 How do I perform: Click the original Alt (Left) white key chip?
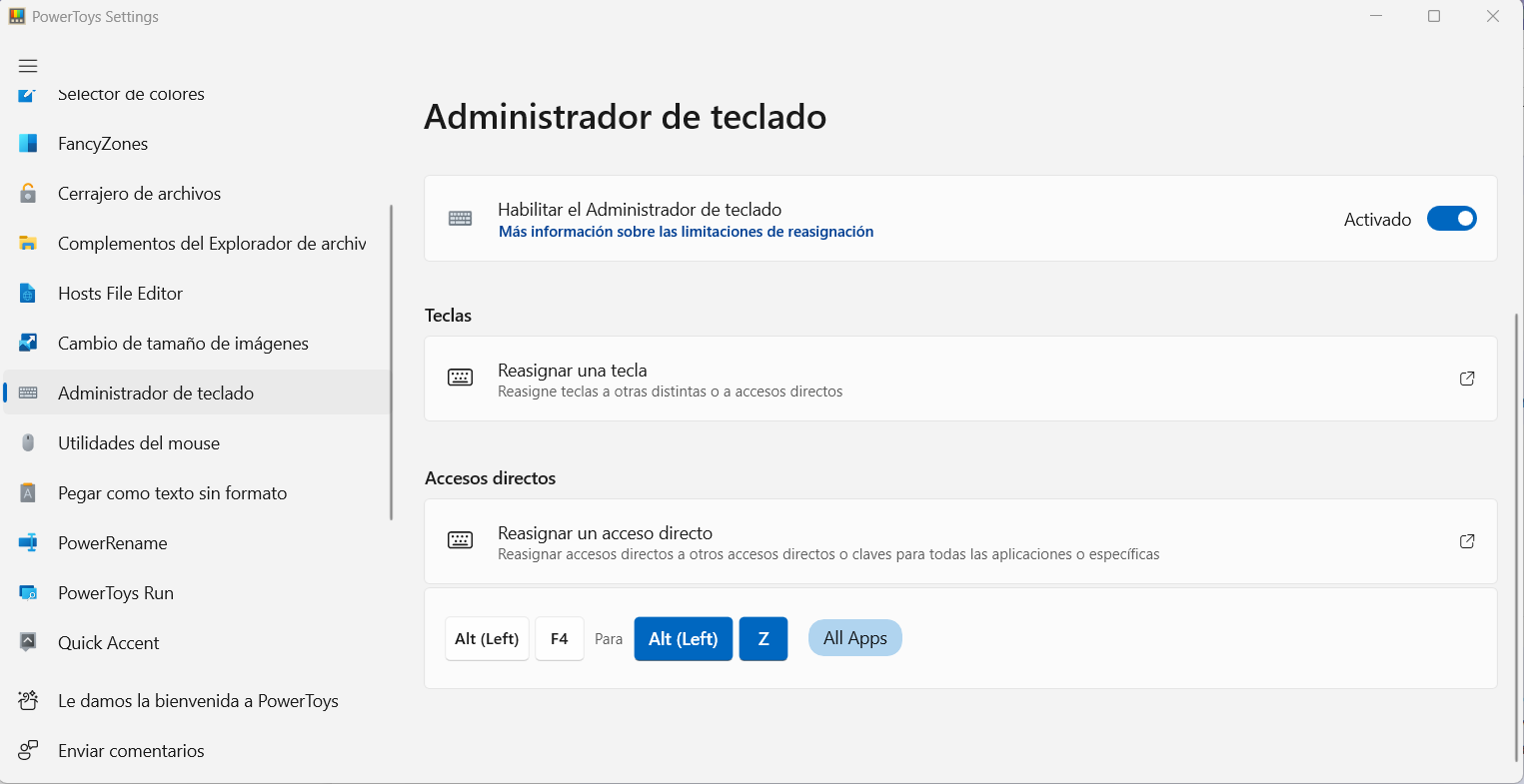[x=487, y=639]
